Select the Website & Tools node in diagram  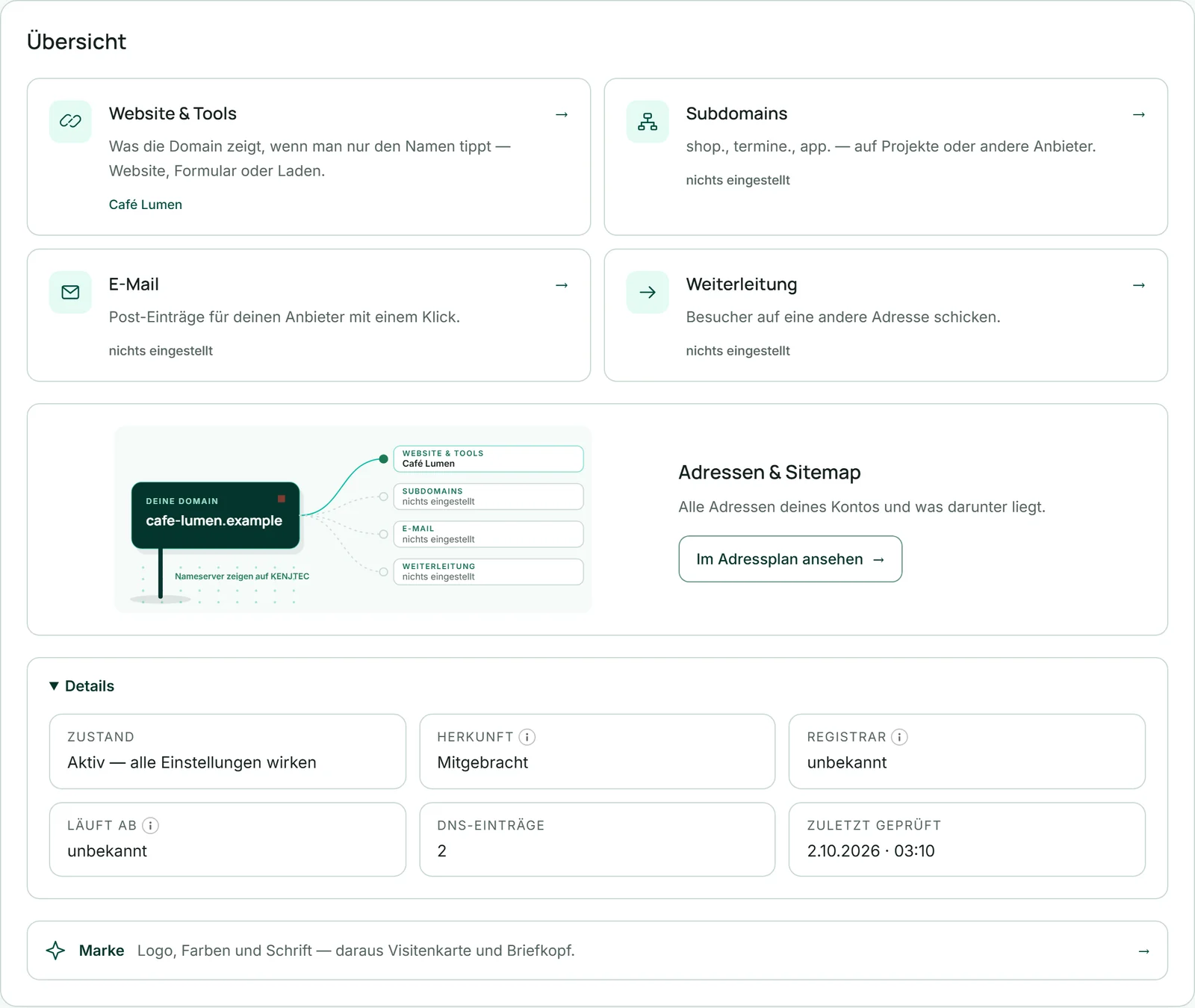point(488,458)
